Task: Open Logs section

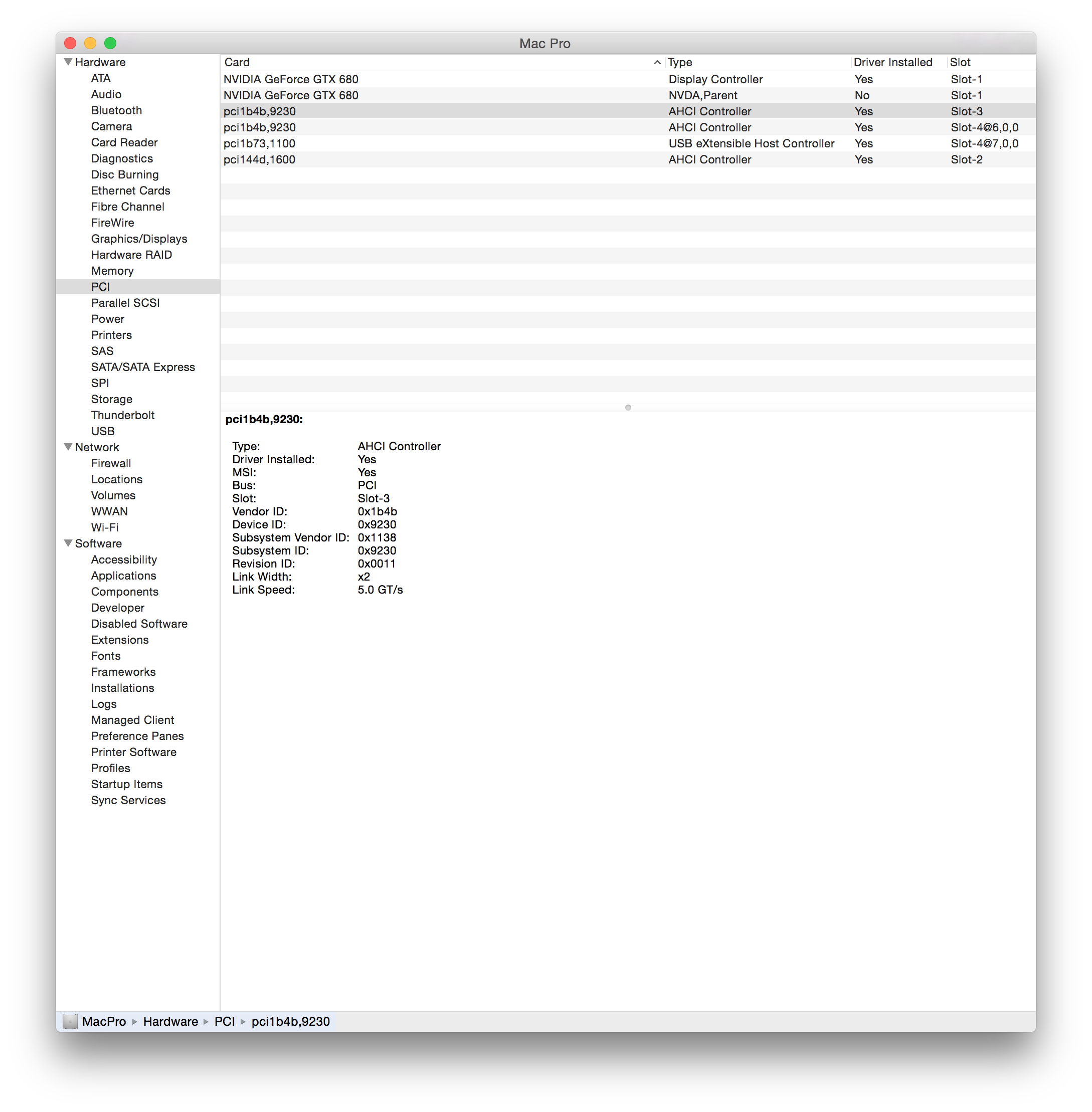Action: coord(104,705)
